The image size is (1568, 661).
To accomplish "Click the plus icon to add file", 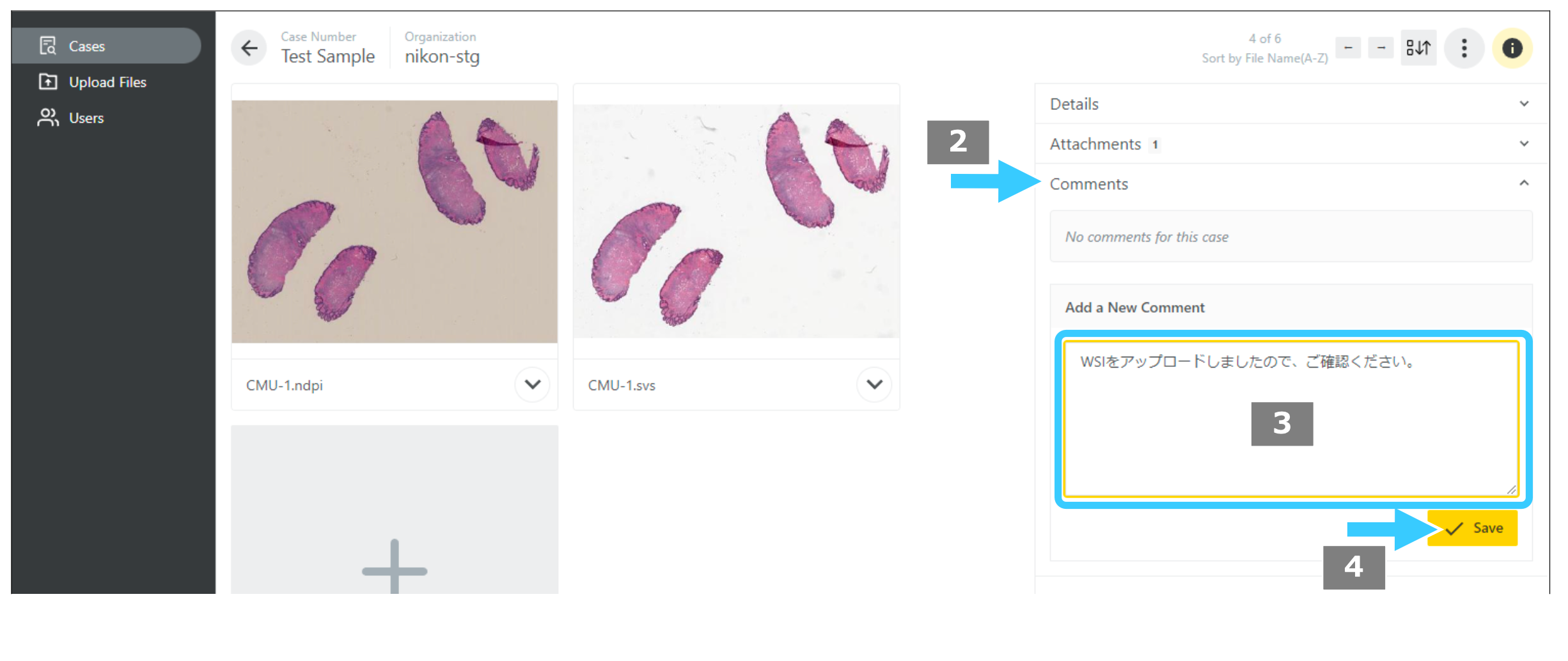I will (395, 568).
